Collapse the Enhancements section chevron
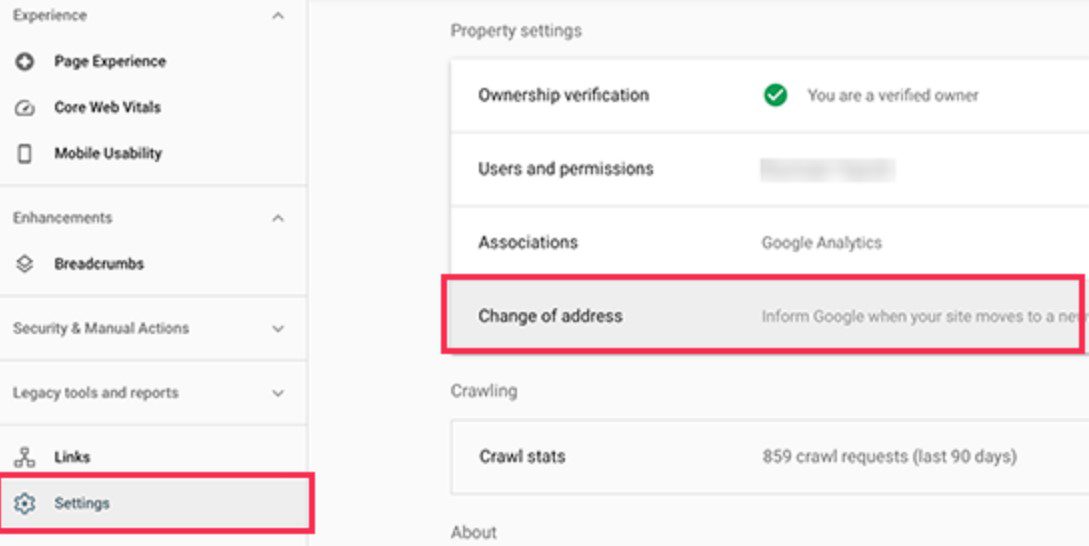The image size is (1089, 546). point(278,218)
